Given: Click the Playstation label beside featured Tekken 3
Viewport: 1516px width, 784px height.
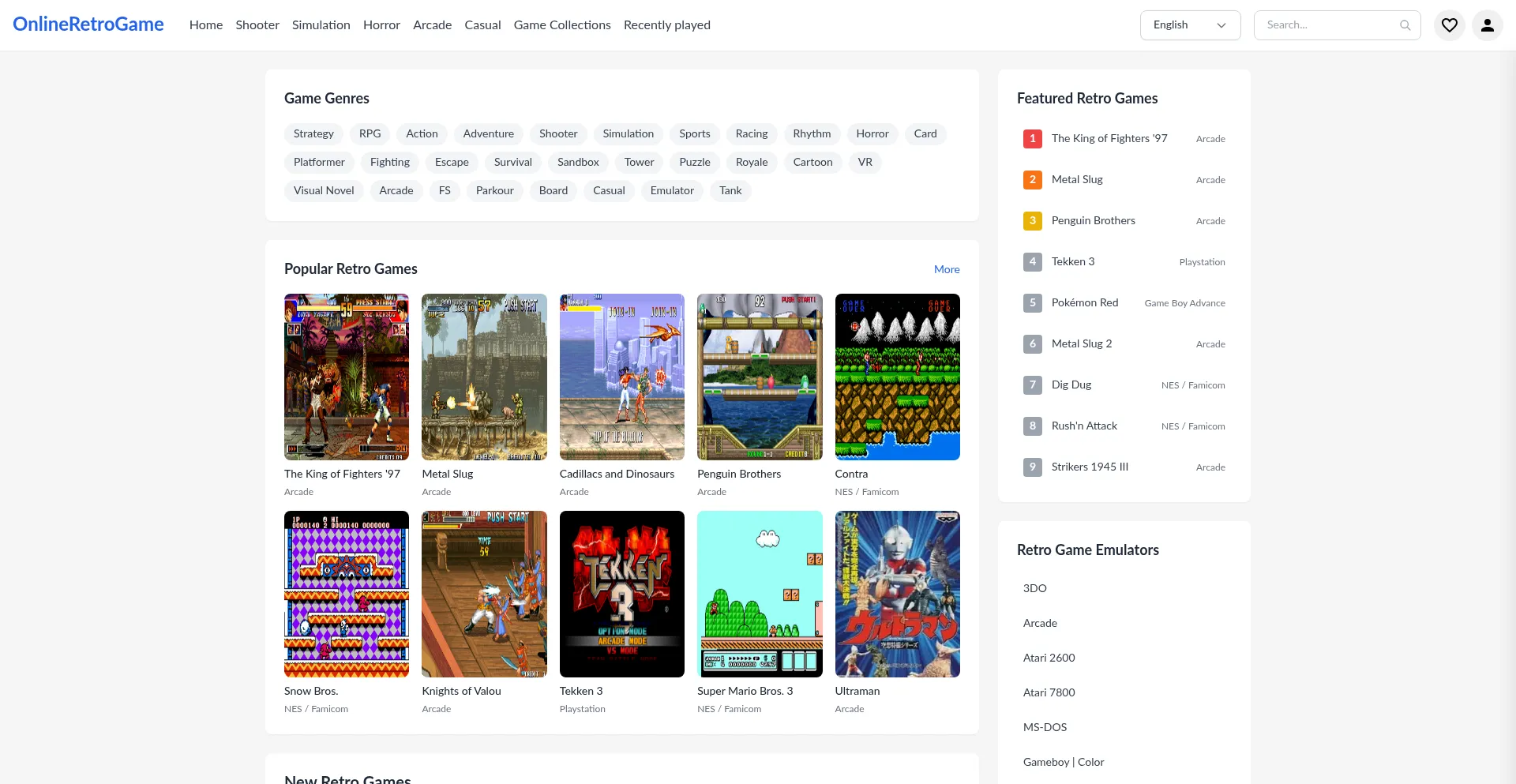Looking at the screenshot, I should [1202, 263].
